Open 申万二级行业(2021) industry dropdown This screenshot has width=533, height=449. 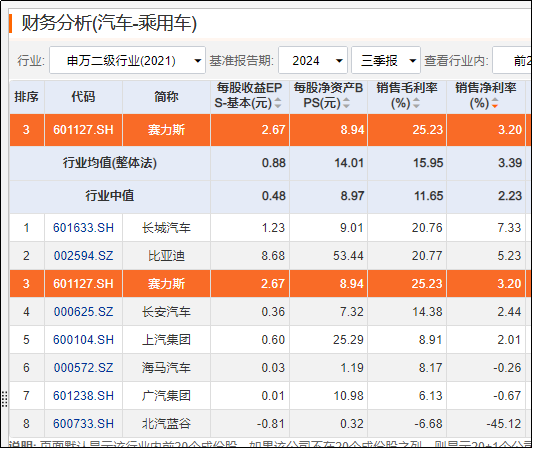(127, 61)
